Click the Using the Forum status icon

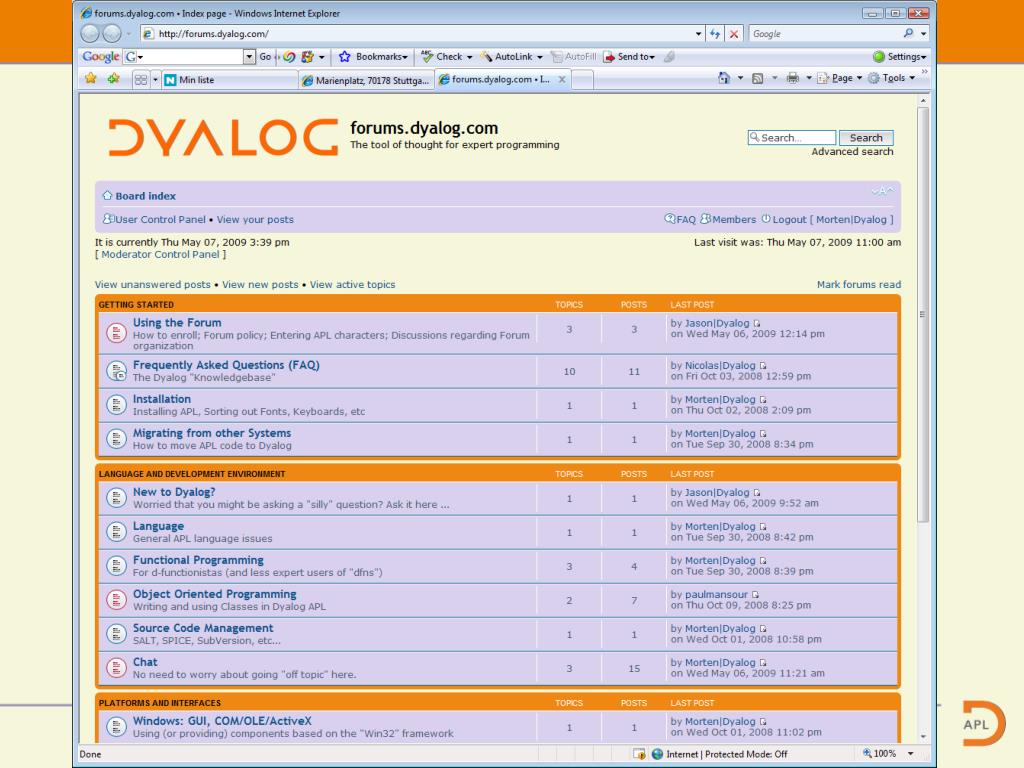(116, 333)
